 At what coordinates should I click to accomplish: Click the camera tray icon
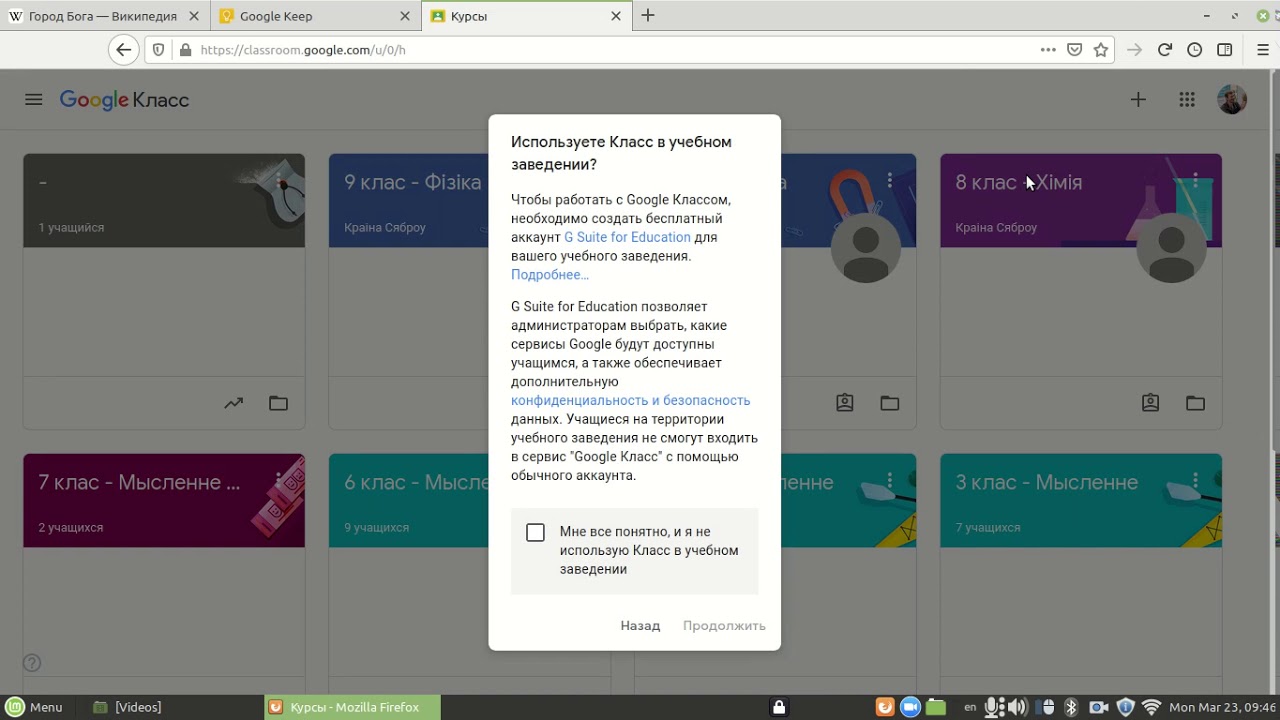1098,707
